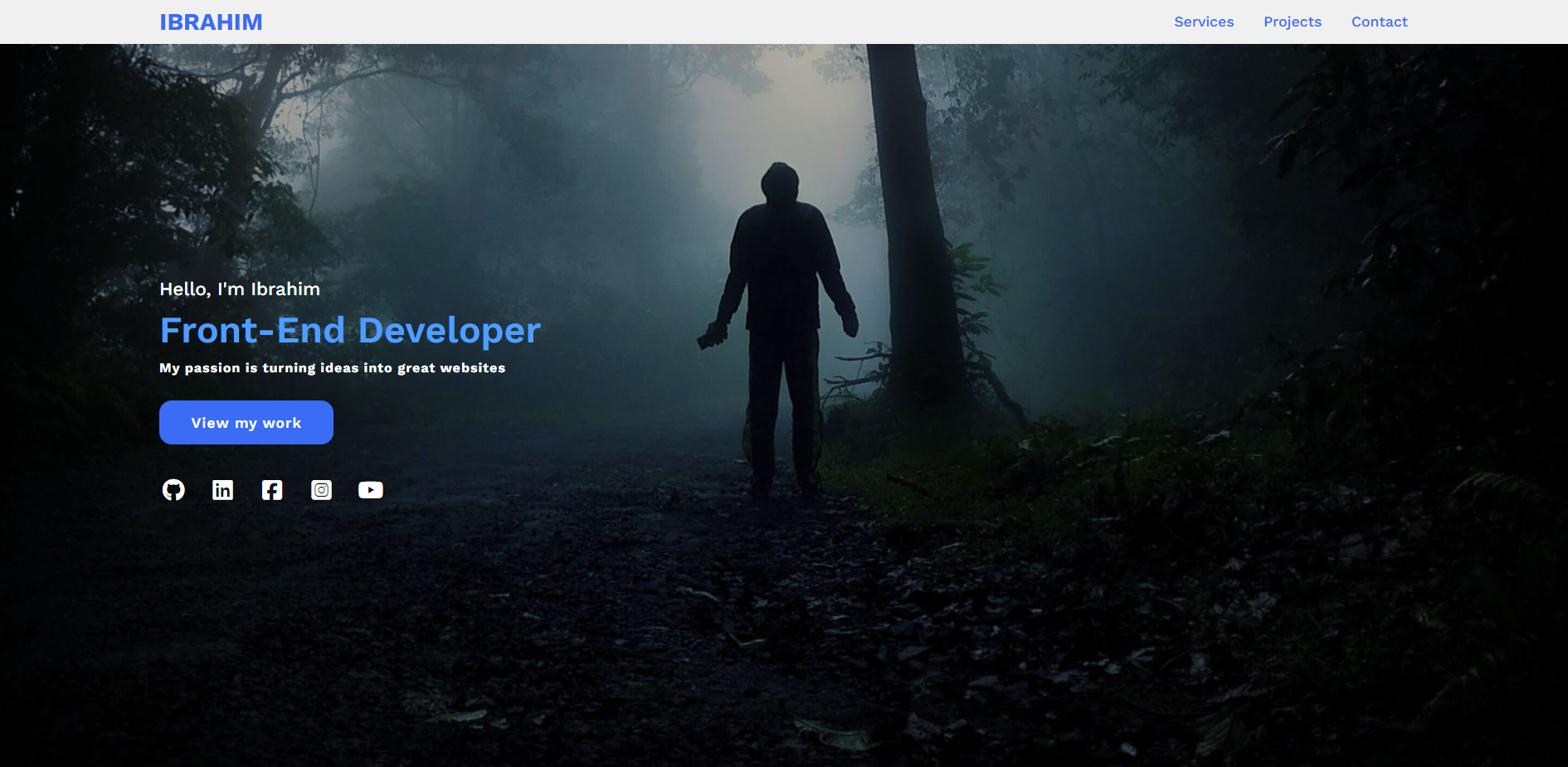Visit the Facebook icon link
Image resolution: width=1568 pixels, height=767 pixels.
click(272, 490)
